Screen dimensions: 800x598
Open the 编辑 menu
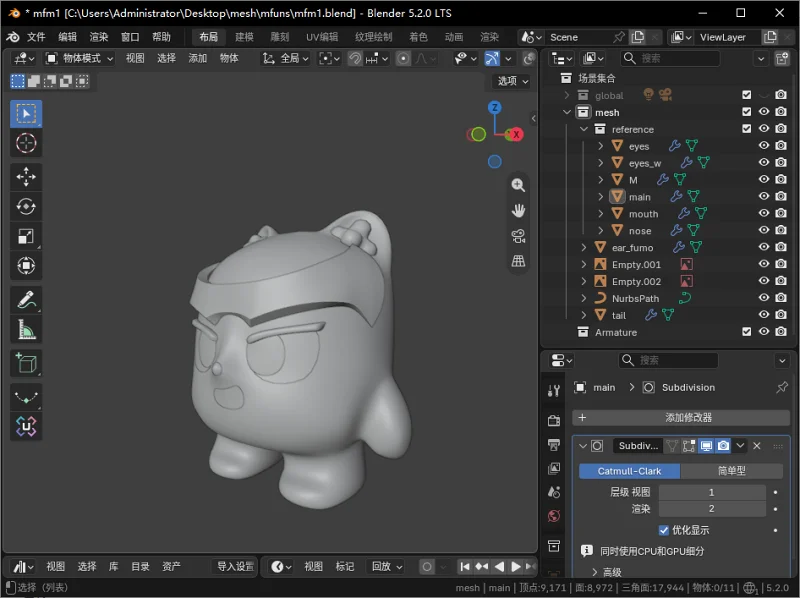tap(67, 37)
